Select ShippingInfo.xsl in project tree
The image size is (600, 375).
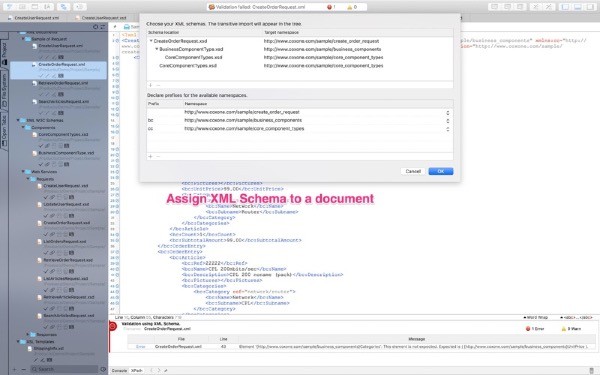pyautogui.click(x=49, y=348)
